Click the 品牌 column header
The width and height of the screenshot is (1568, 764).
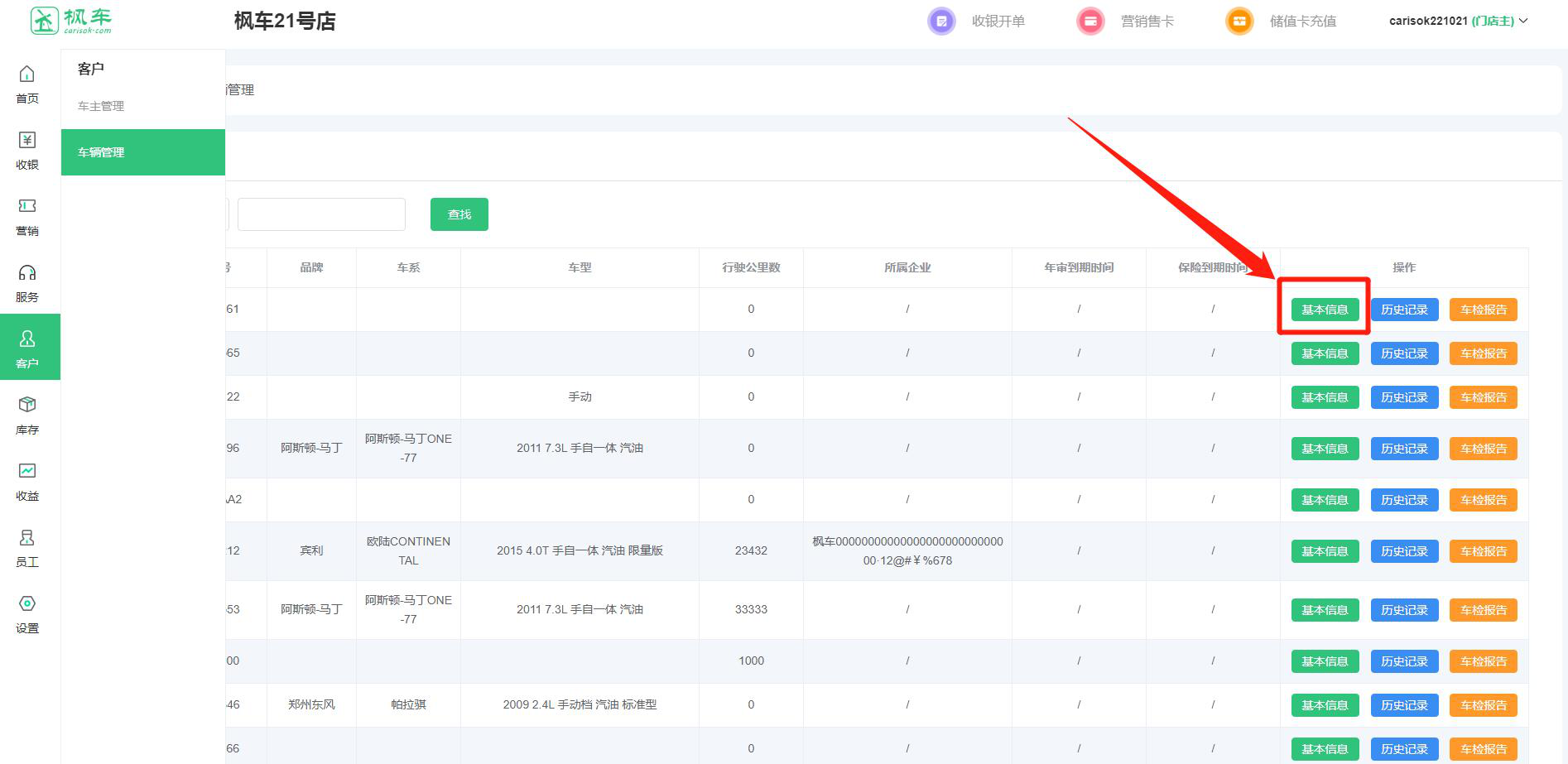pos(311,267)
